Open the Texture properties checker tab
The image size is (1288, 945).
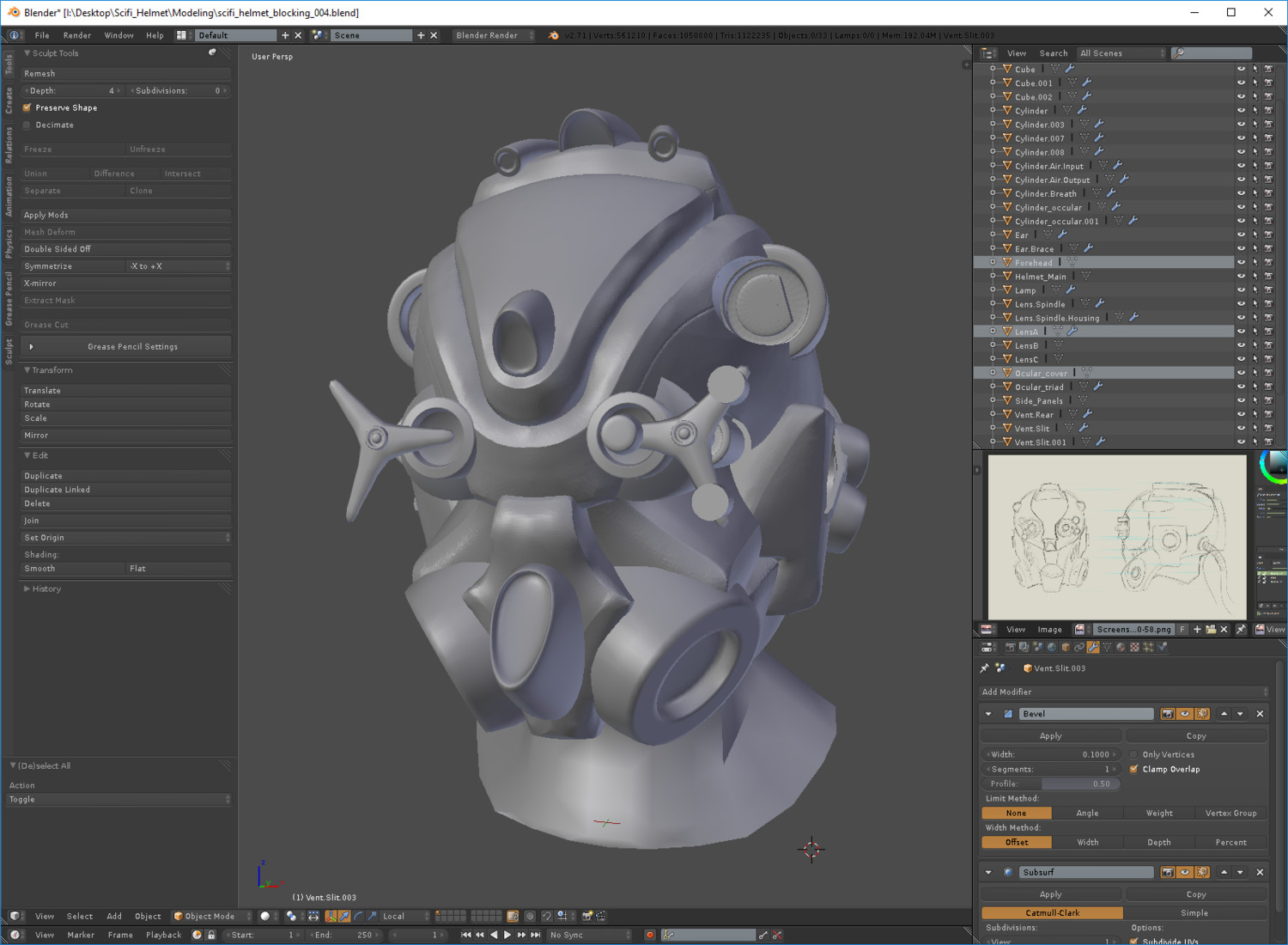[1134, 647]
